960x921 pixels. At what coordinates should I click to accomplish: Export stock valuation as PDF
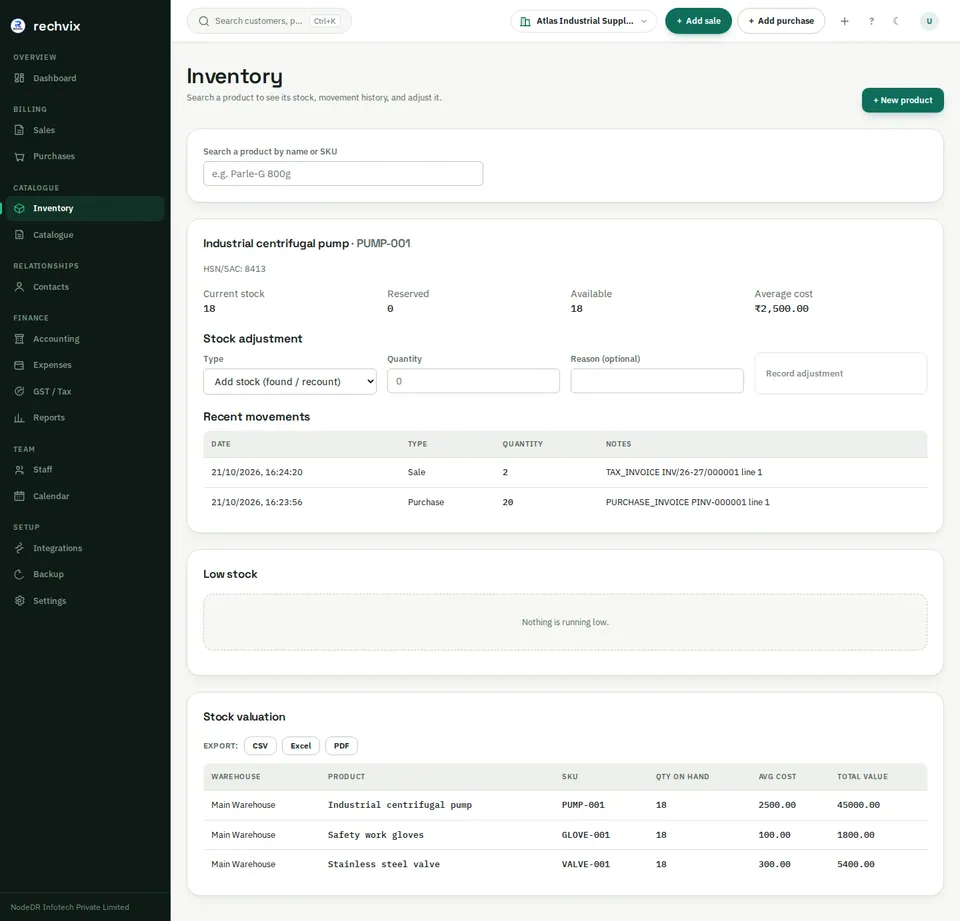click(342, 746)
